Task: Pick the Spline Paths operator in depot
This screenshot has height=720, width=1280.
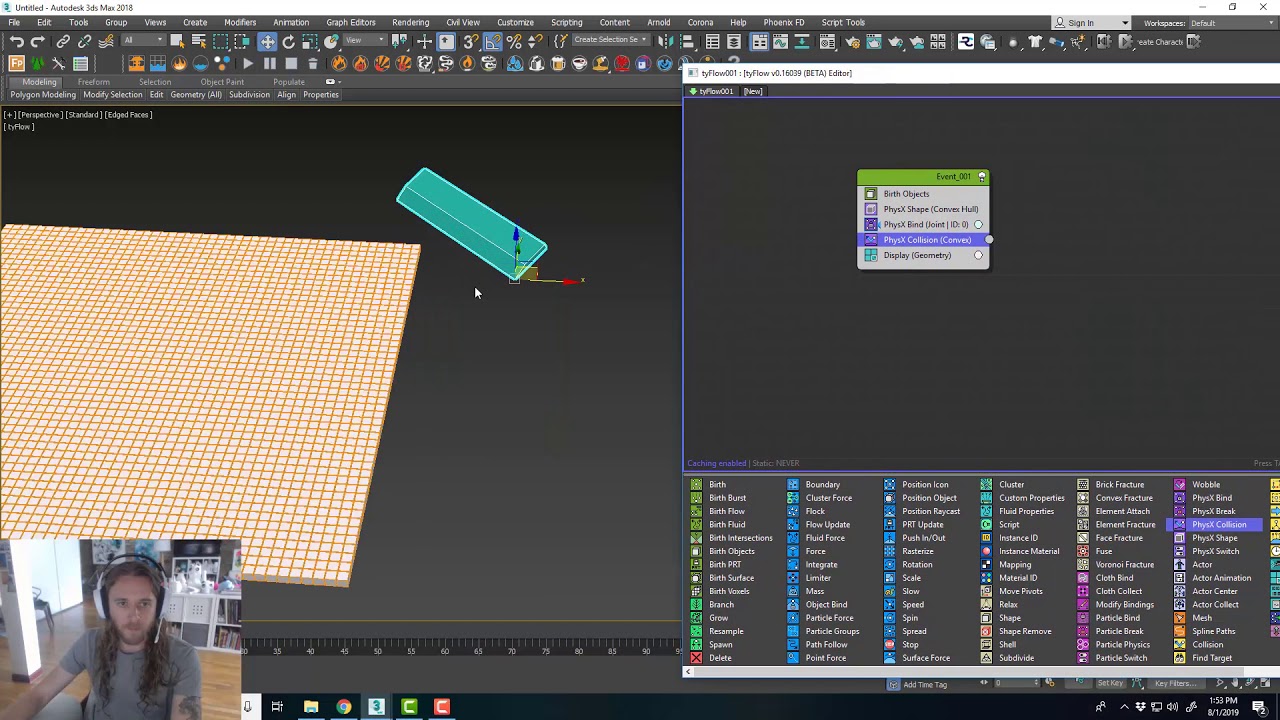Action: (1206, 631)
